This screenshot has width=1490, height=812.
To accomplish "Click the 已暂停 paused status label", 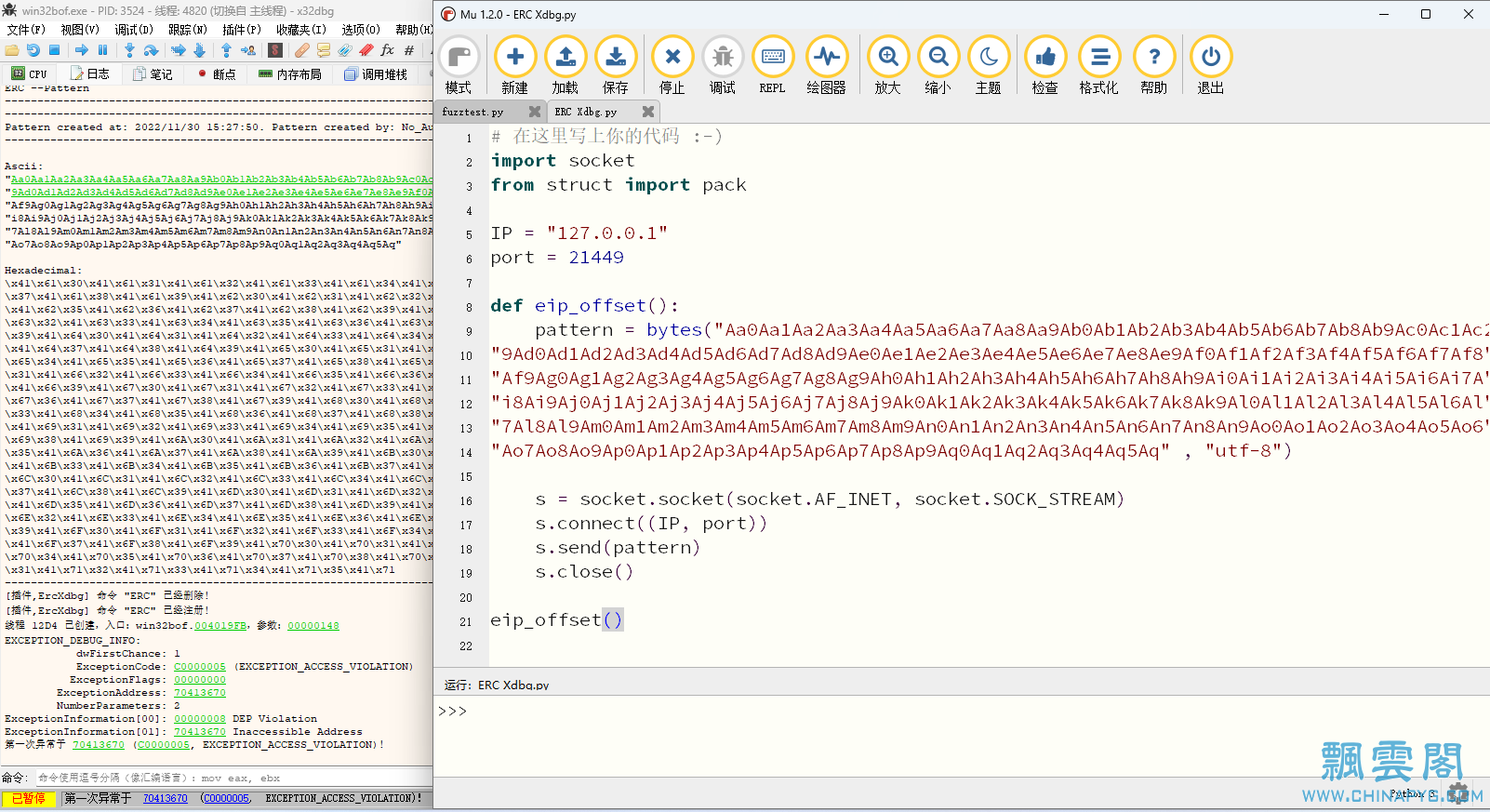I will click(x=29, y=798).
